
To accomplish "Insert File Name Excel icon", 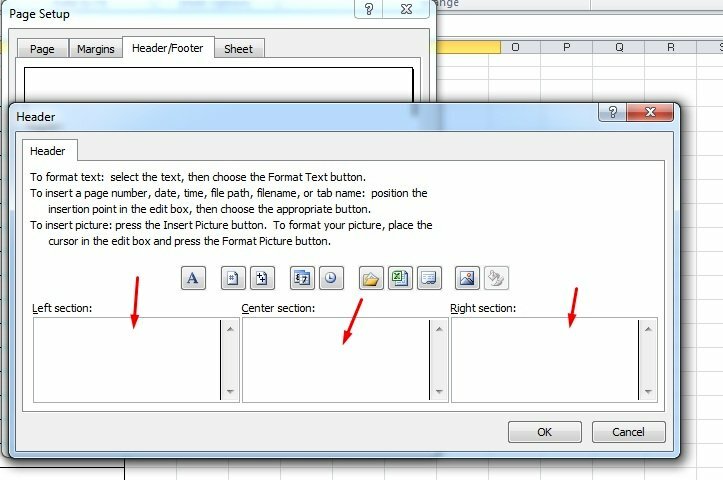I will pyautogui.click(x=400, y=279).
